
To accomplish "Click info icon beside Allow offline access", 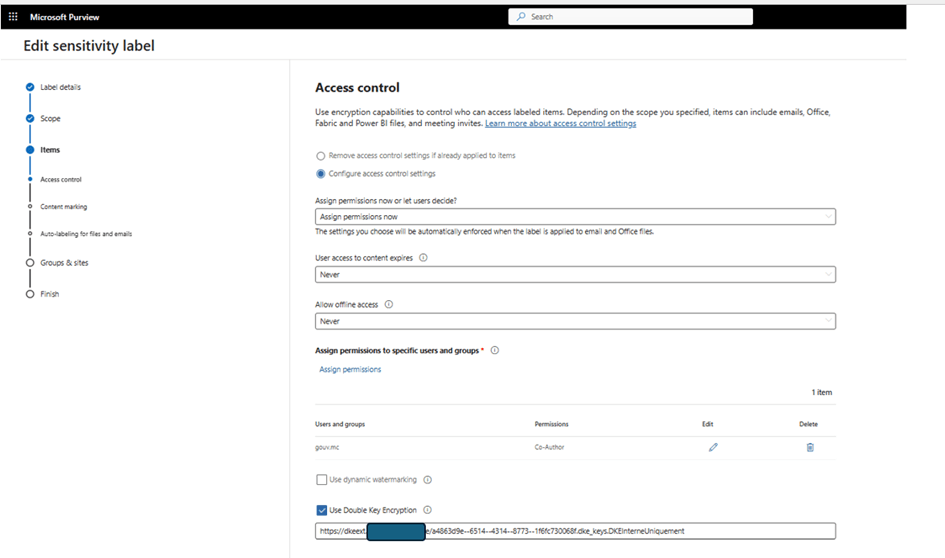I will [x=388, y=305].
